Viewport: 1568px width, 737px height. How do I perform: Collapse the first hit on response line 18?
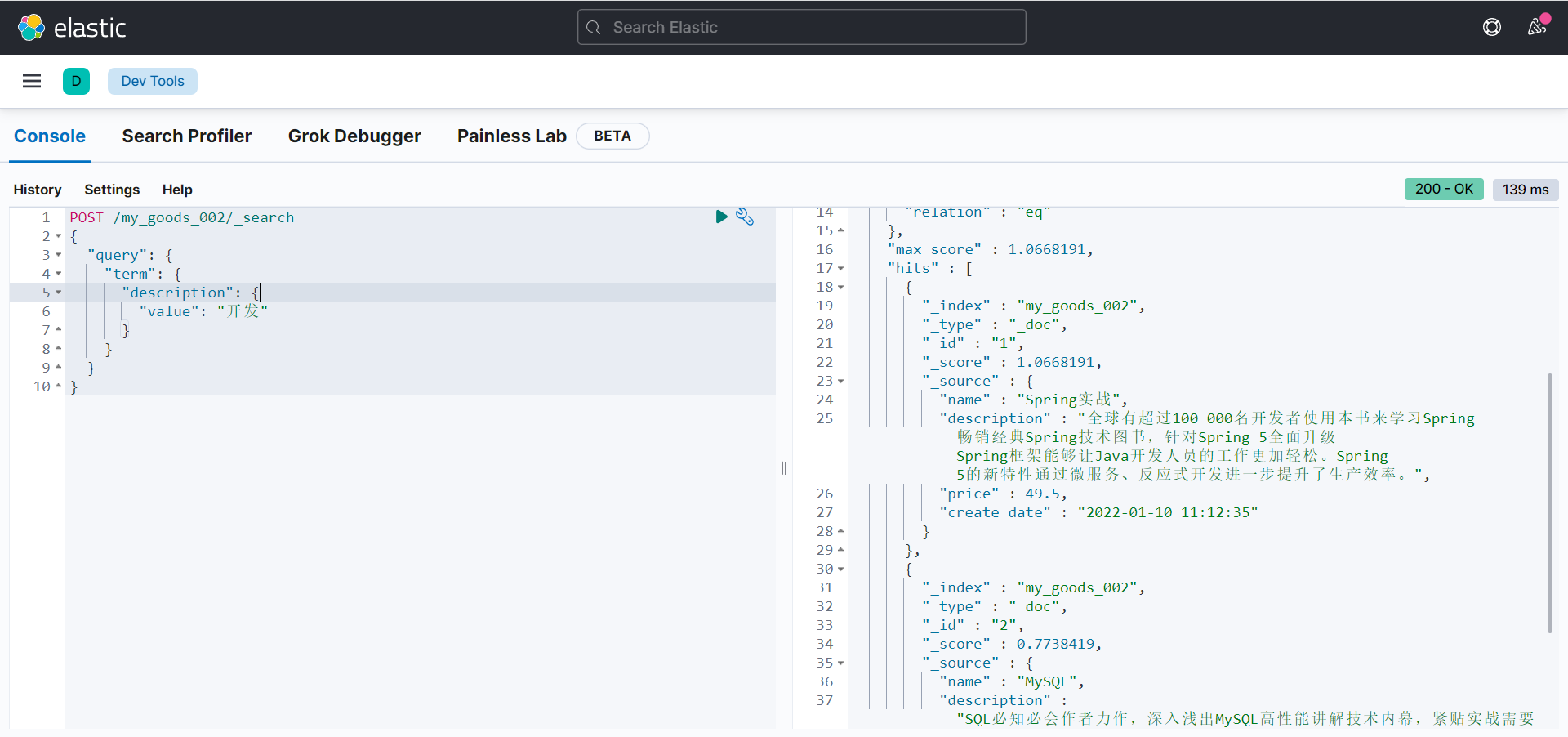point(840,287)
